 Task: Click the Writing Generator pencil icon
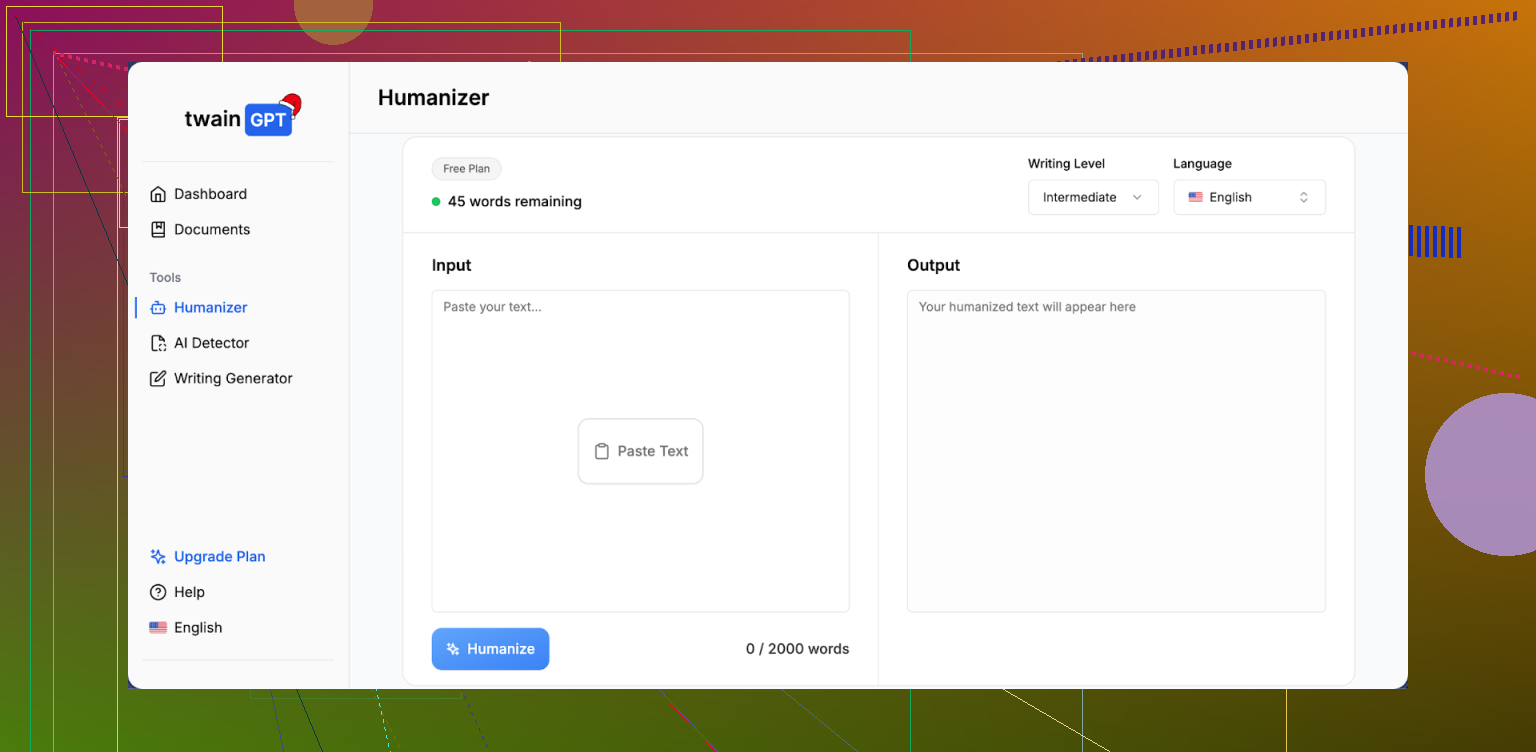158,379
